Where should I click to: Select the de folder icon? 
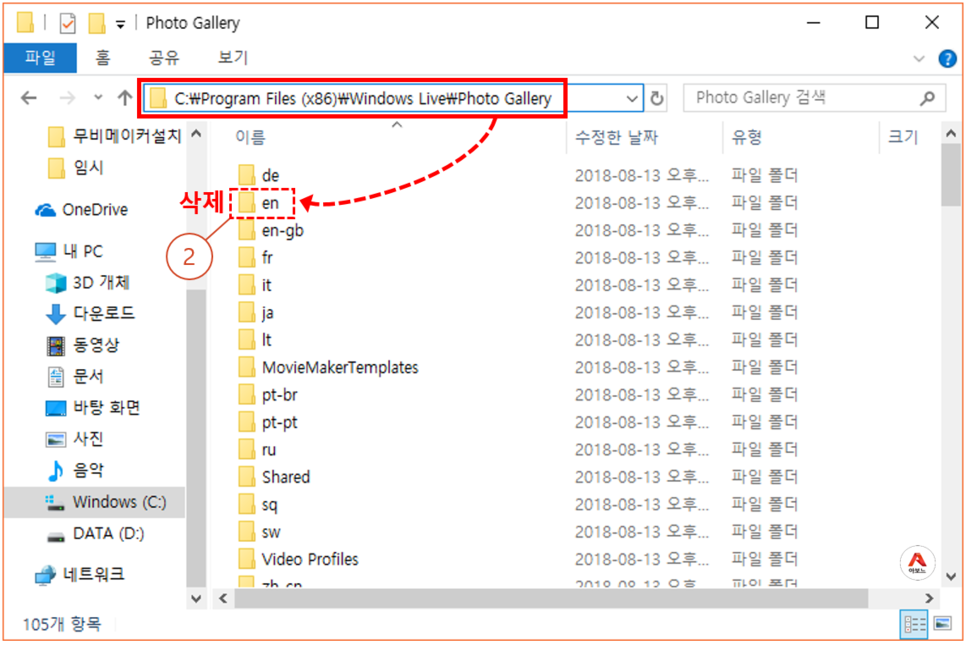click(x=247, y=176)
